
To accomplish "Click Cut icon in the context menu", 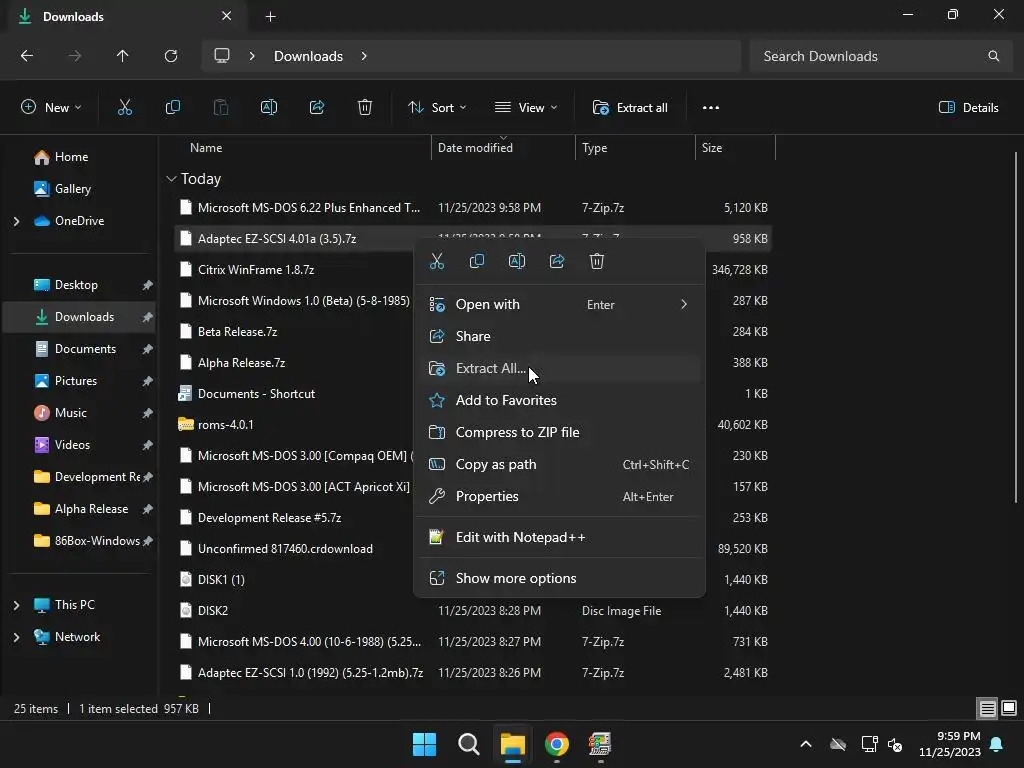I will pyautogui.click(x=437, y=261).
